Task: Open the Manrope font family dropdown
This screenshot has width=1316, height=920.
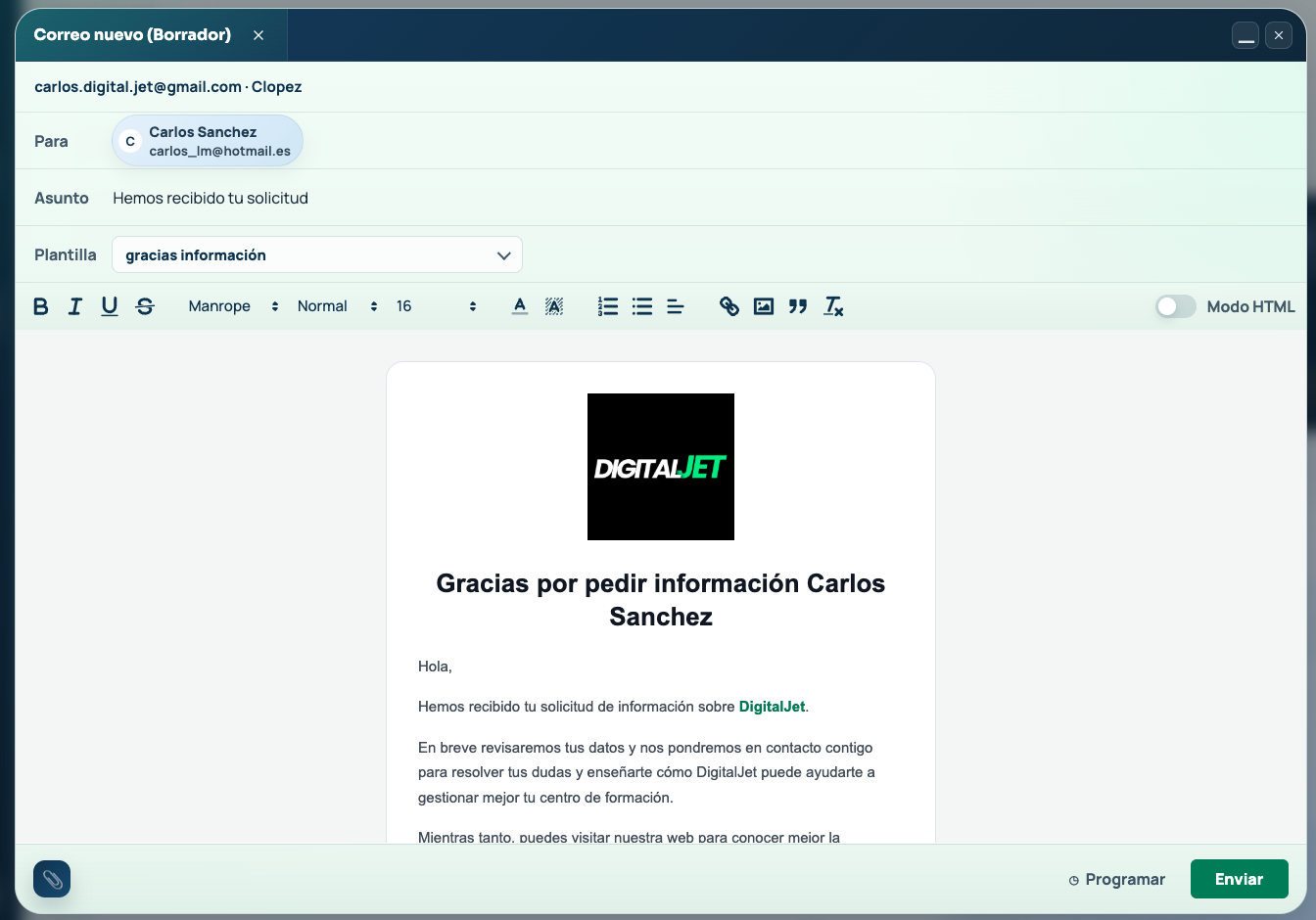Action: click(234, 306)
